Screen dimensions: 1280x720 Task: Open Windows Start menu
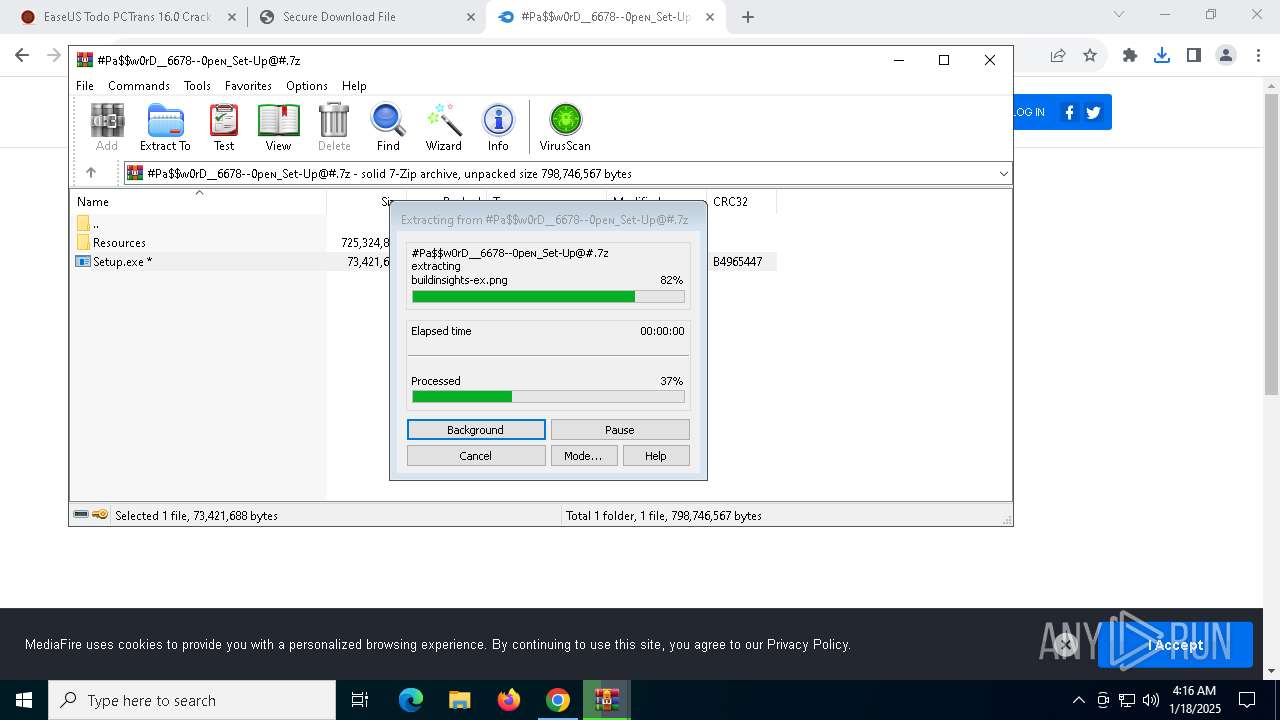click(24, 700)
